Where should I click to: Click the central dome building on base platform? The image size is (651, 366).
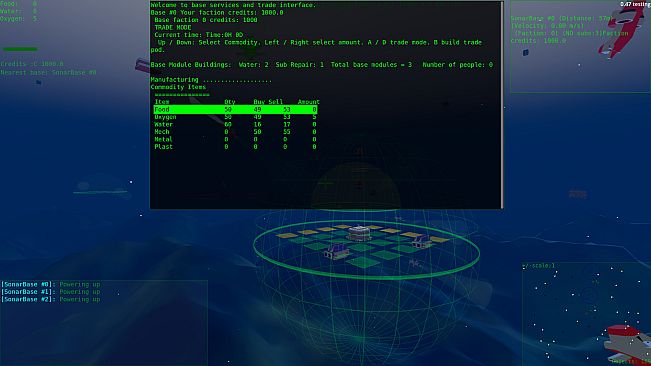point(359,233)
